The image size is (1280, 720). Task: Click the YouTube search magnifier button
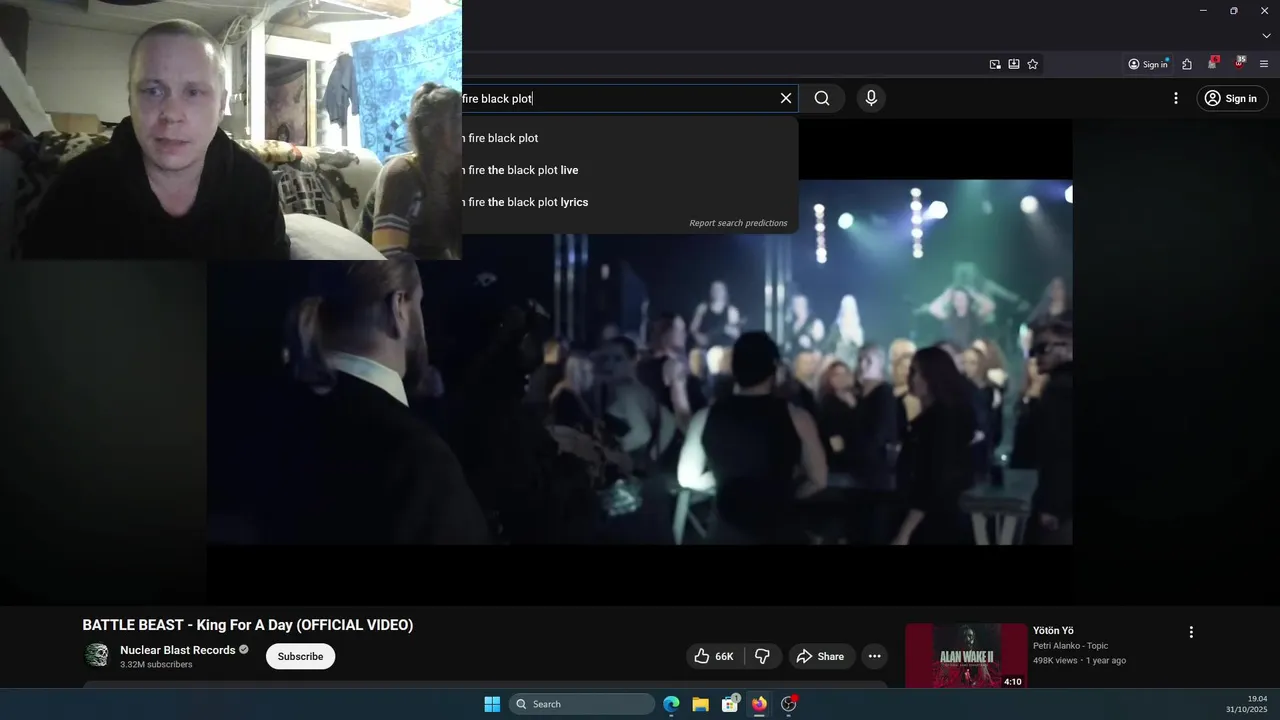click(822, 98)
